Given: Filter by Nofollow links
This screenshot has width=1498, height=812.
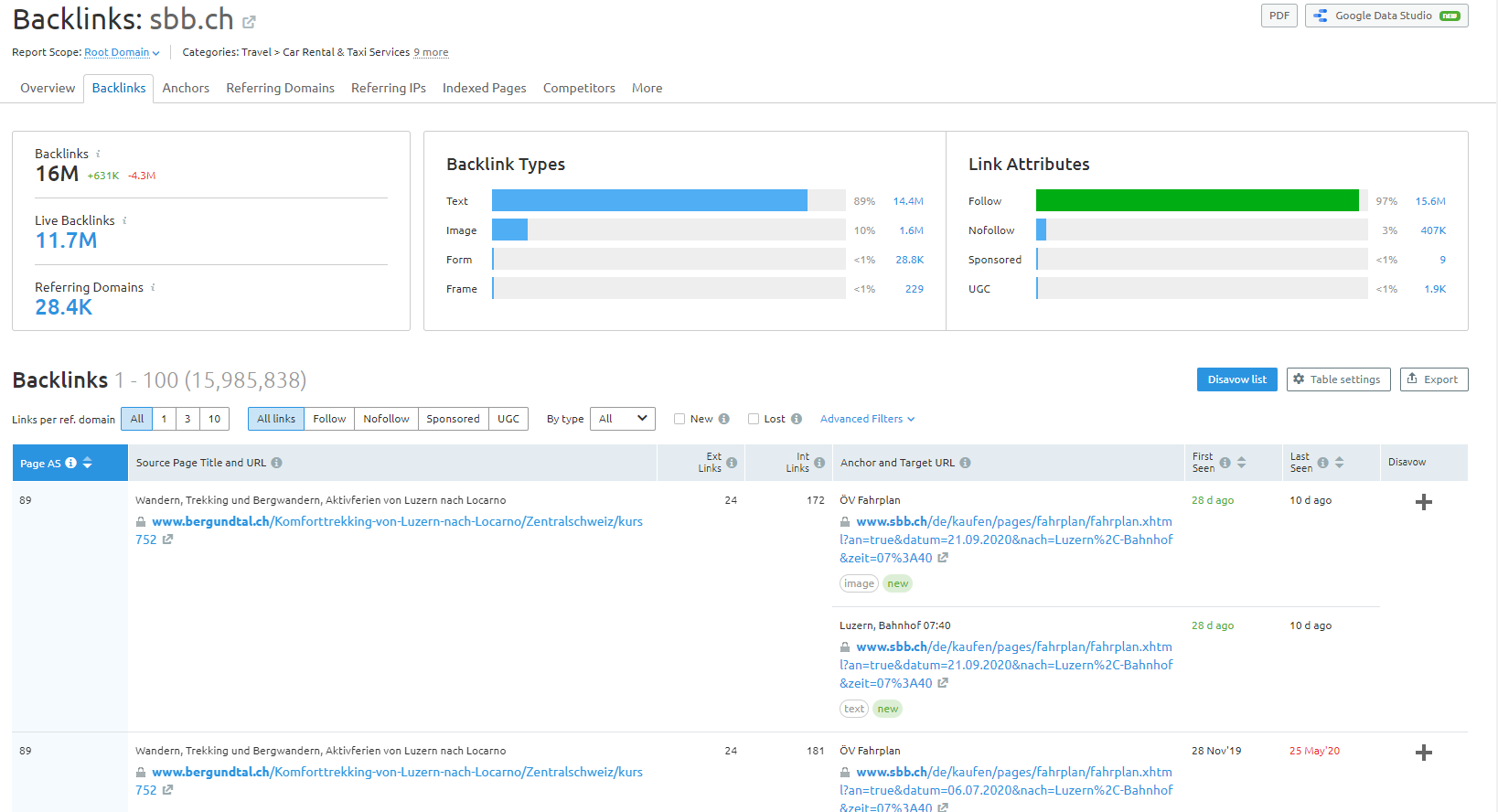Looking at the screenshot, I should 386,419.
